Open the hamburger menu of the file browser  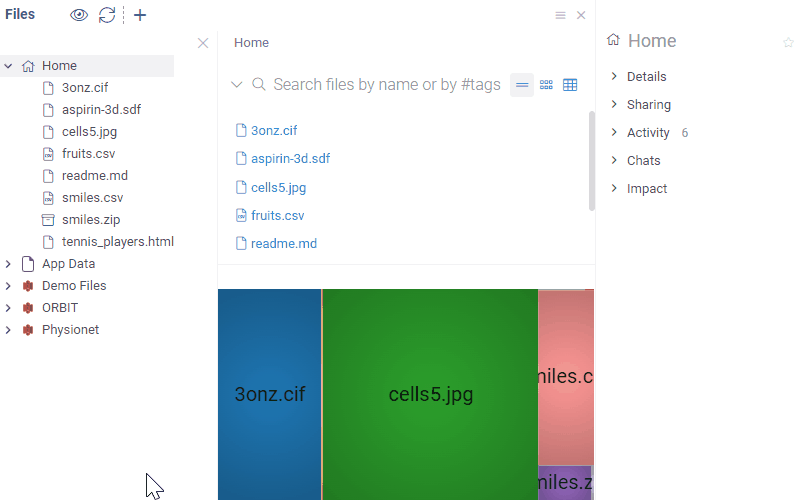coord(560,15)
